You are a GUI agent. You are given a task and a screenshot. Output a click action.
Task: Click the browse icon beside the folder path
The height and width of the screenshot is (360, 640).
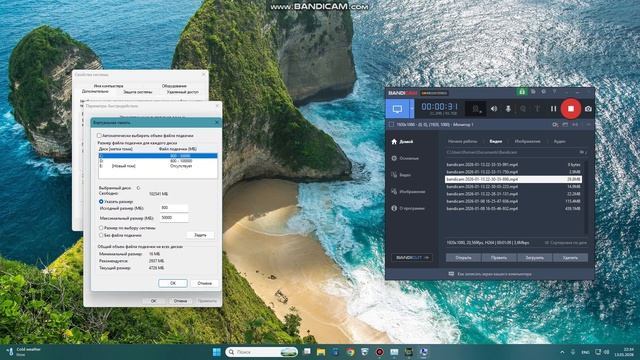tap(582, 153)
